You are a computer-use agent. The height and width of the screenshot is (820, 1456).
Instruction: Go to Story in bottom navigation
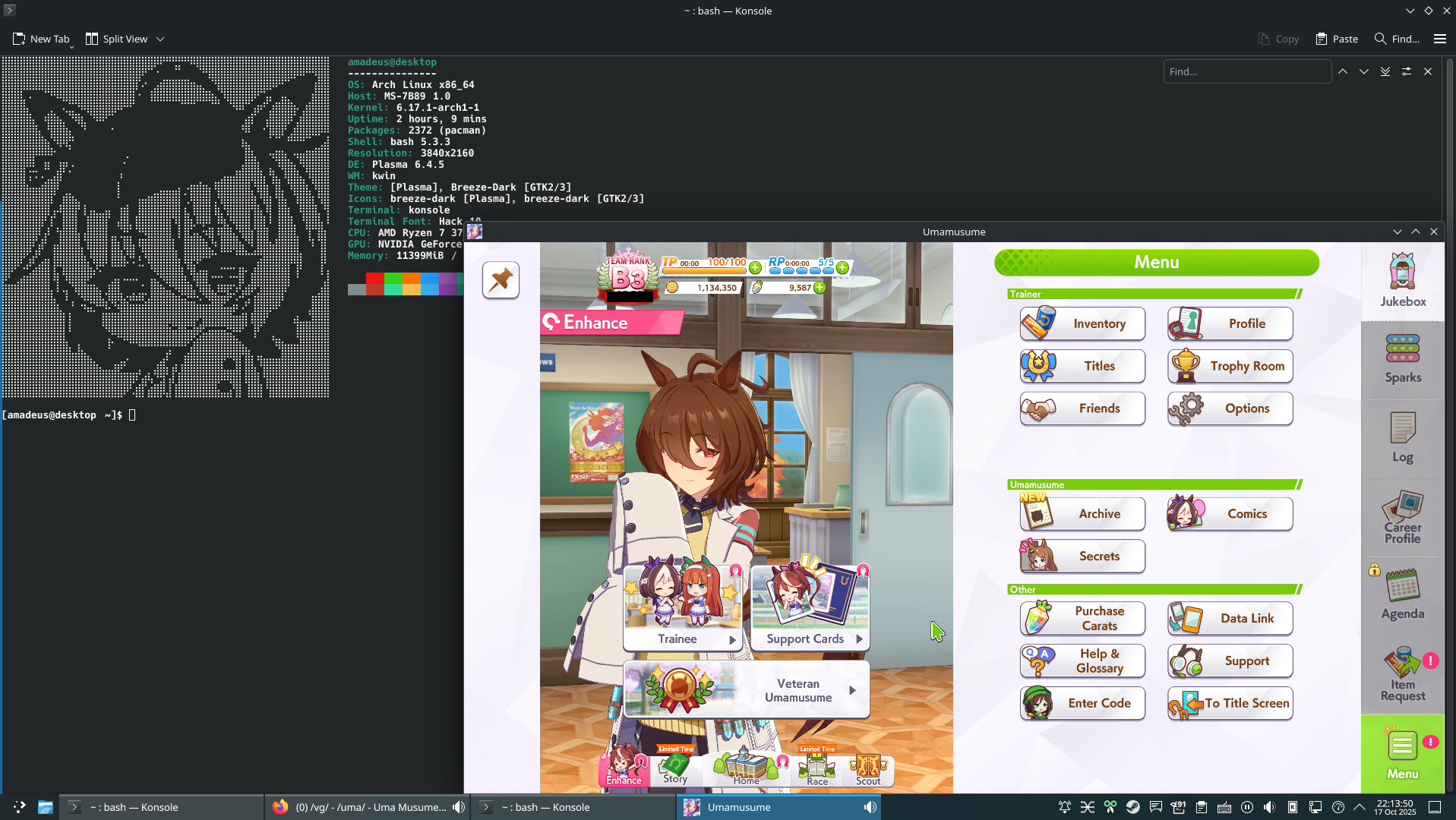675,767
